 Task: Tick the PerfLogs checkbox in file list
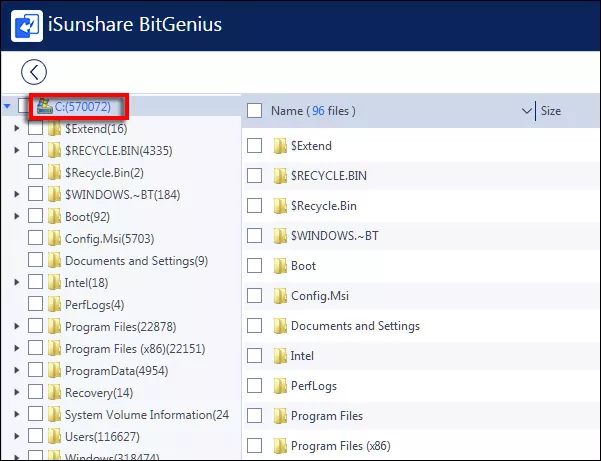[255, 386]
